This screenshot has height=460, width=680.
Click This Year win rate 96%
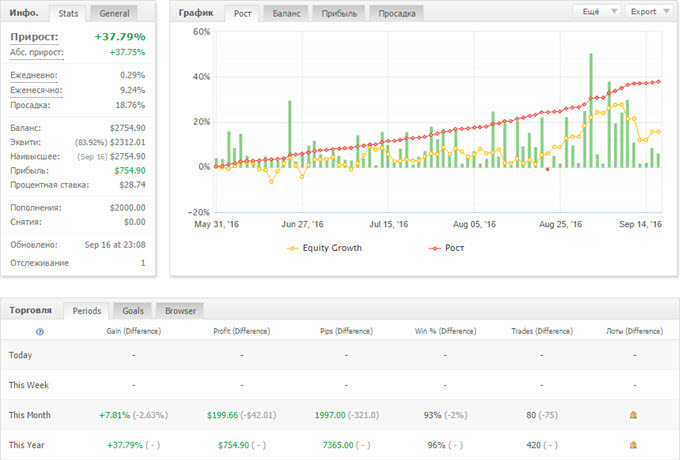click(x=436, y=445)
